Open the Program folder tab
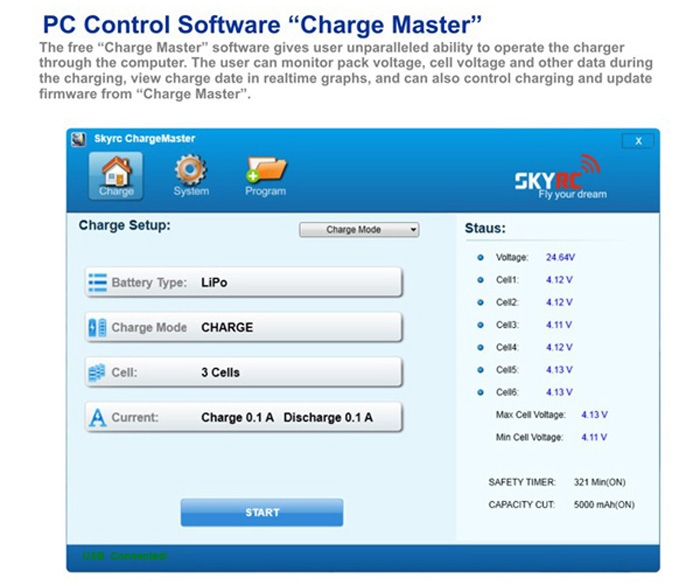This screenshot has width=700, height=585. click(x=266, y=176)
